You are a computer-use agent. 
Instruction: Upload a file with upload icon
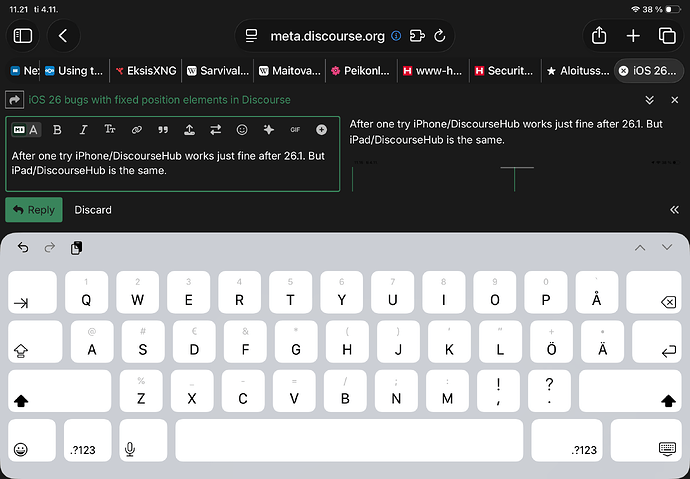[x=189, y=130]
